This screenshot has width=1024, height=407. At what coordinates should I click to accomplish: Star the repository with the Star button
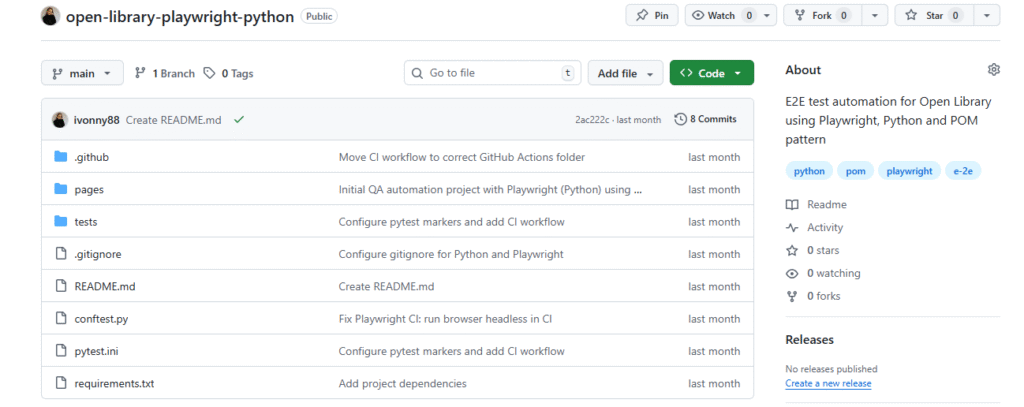click(935, 16)
